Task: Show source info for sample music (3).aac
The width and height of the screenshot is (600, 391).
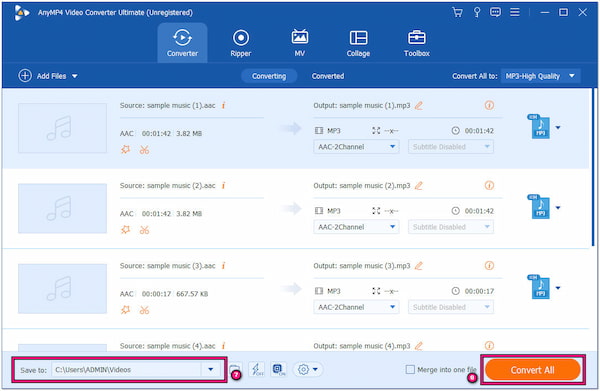Action: pos(223,266)
